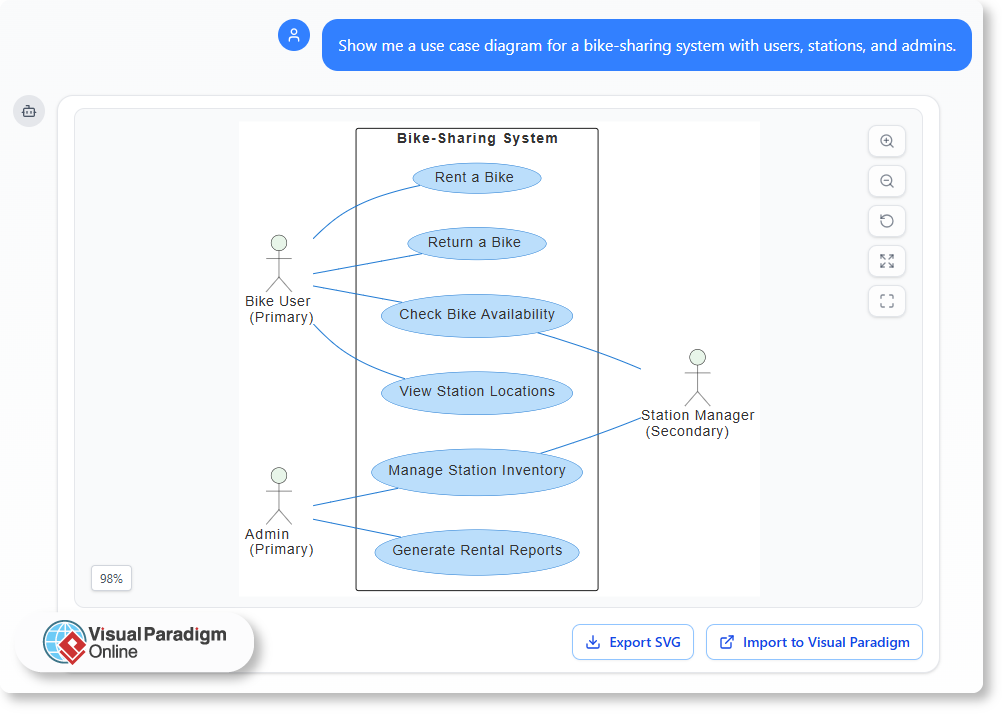Click the zoom in magnifier icon
This screenshot has width=1002, height=715.
pos(886,141)
